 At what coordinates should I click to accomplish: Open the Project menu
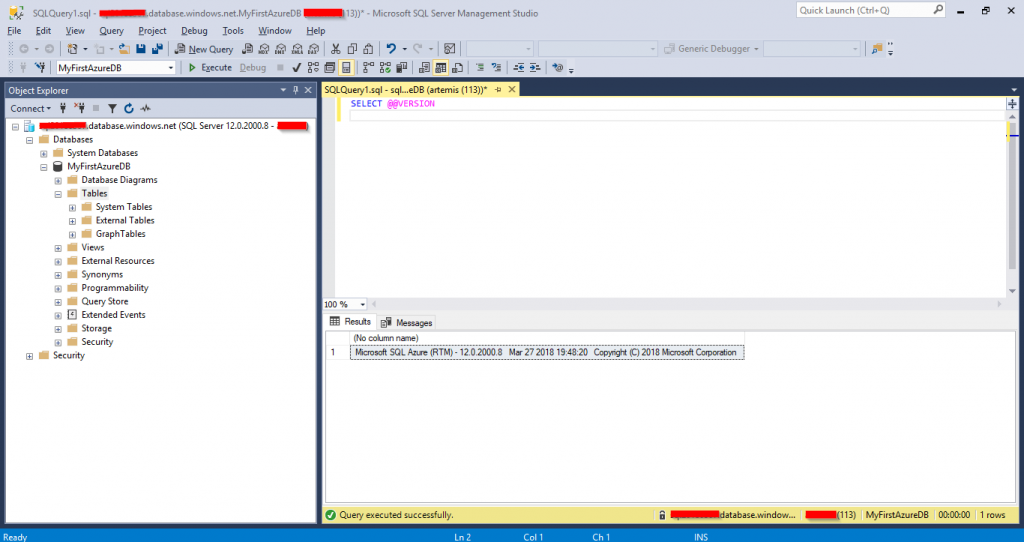point(152,31)
